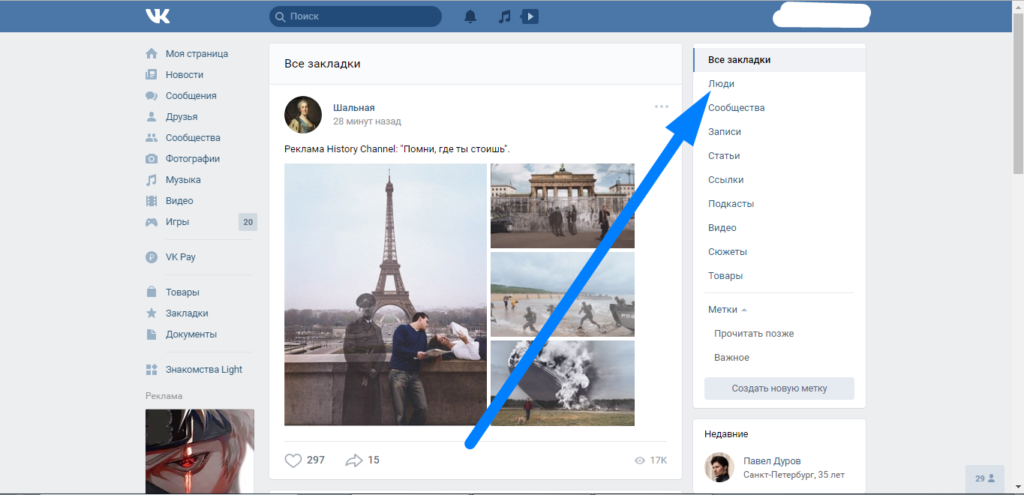This screenshot has width=1024, height=495.
Task: Open Шальная community link
Action: [354, 108]
